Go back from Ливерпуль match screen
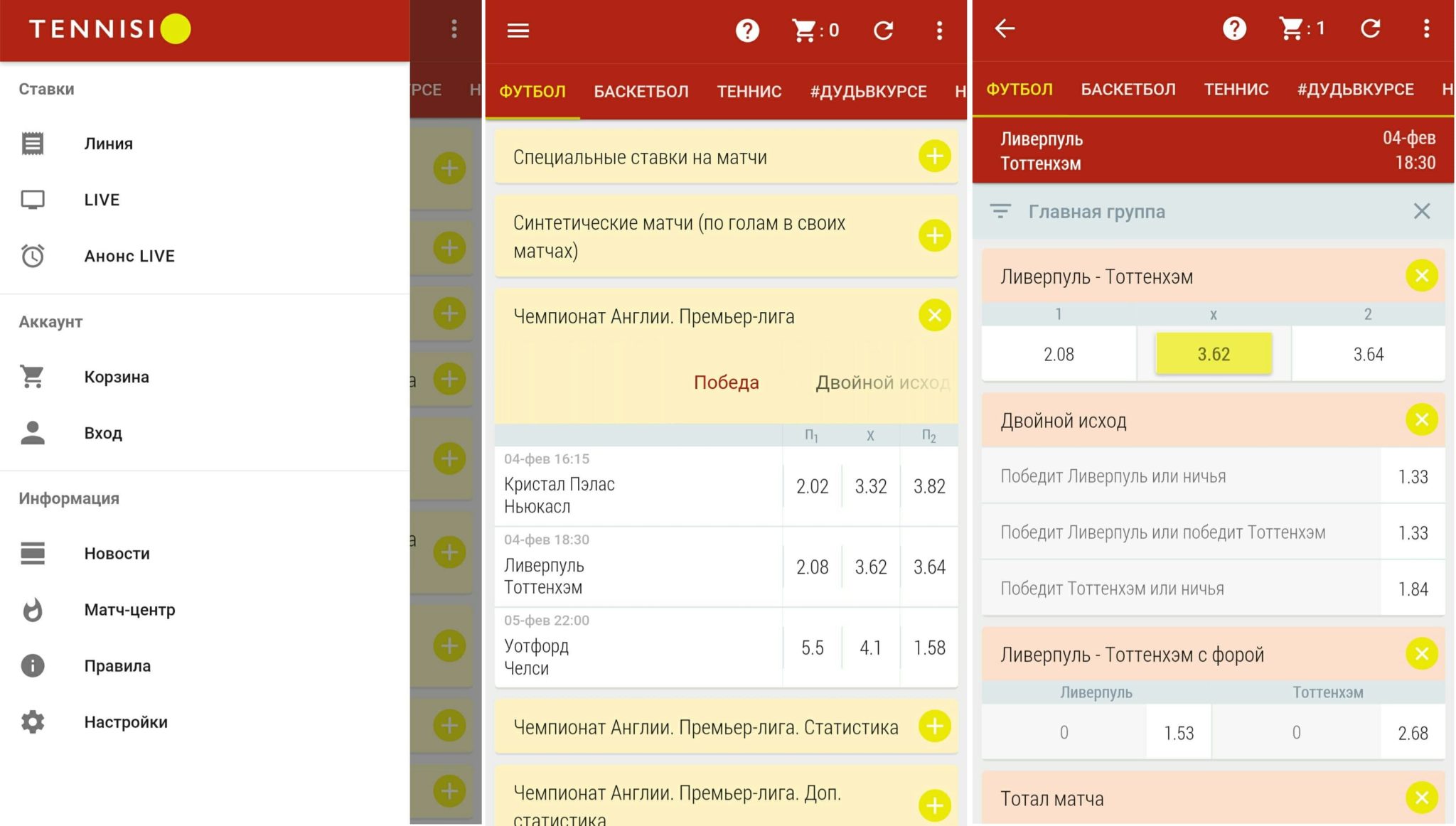Viewport: 1456px width, 826px height. pos(1005,29)
